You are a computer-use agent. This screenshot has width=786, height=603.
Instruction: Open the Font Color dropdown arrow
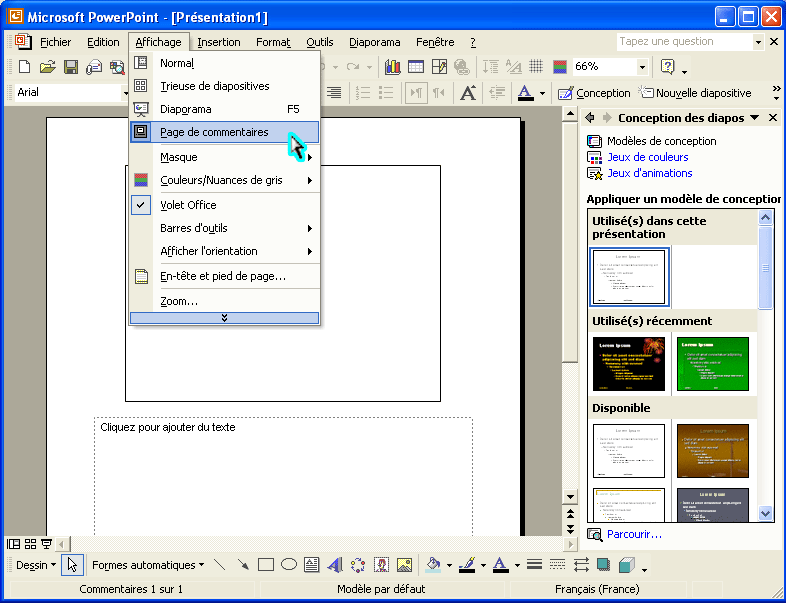[x=542, y=93]
